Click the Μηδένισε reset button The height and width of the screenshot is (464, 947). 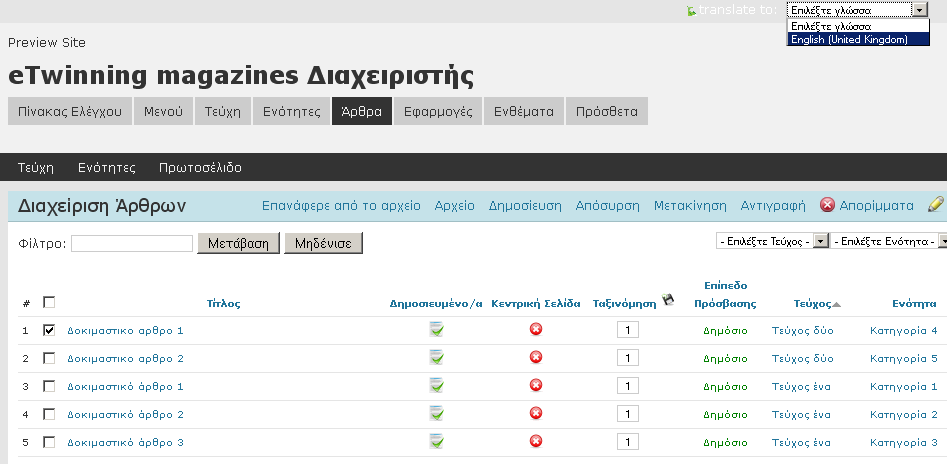(x=324, y=243)
